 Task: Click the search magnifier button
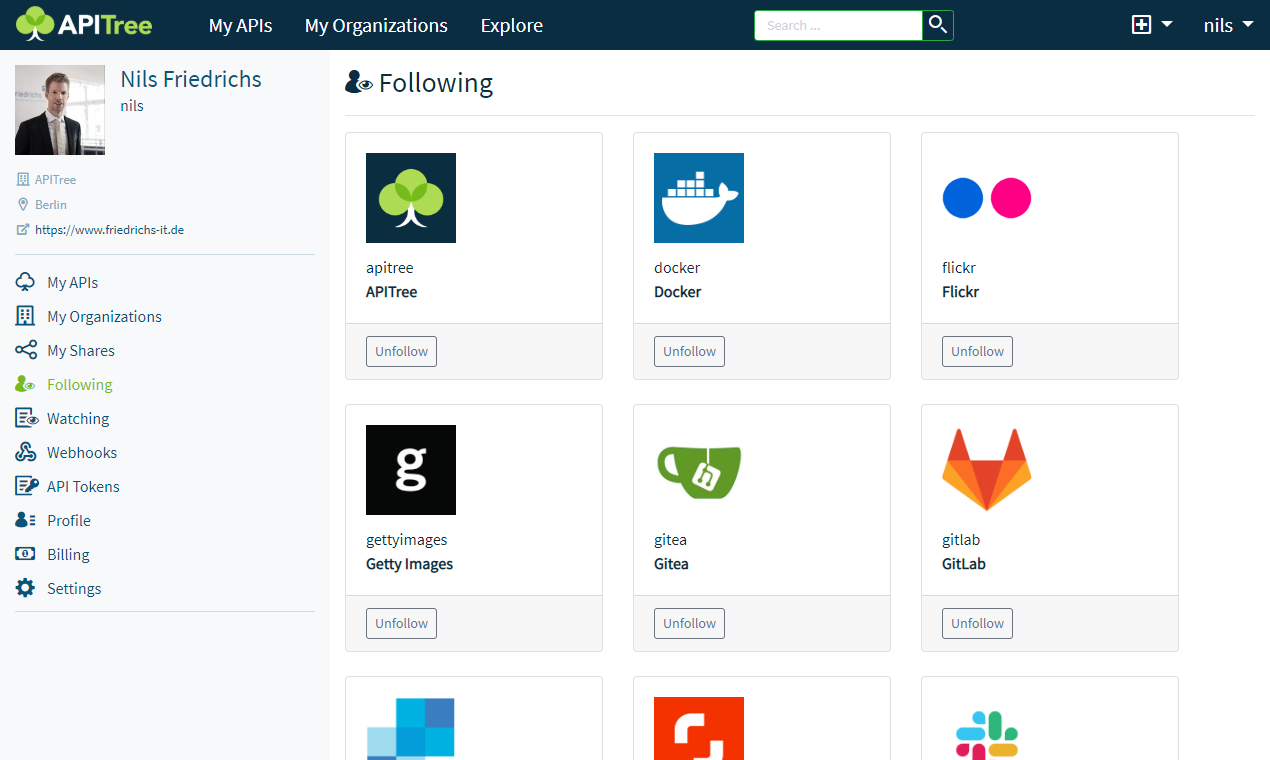(x=938, y=25)
